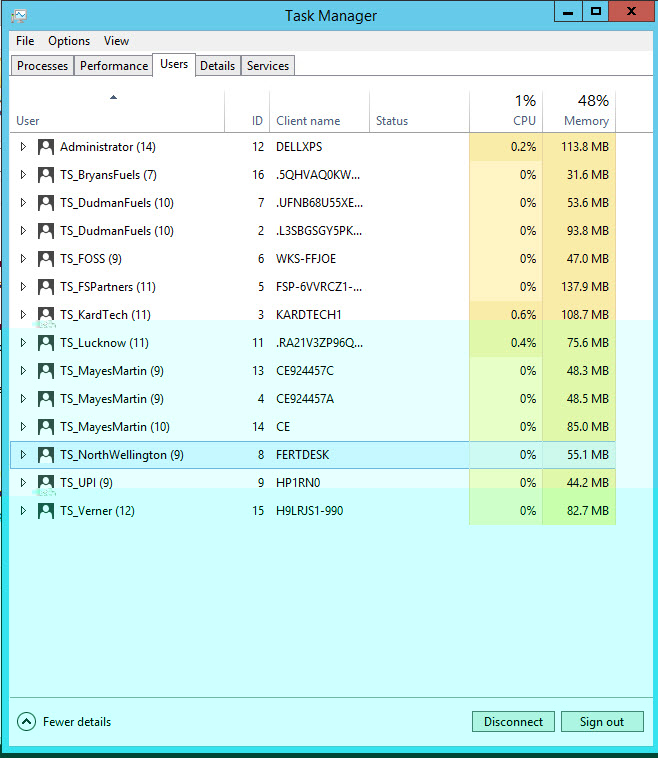
Task: Collapse view with Fewer details arrow
Action: (26, 722)
